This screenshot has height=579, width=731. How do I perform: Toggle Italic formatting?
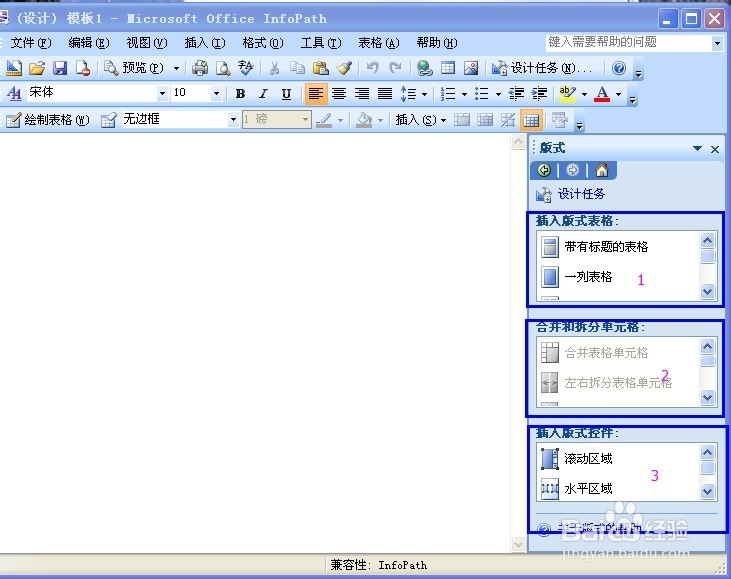[x=263, y=94]
